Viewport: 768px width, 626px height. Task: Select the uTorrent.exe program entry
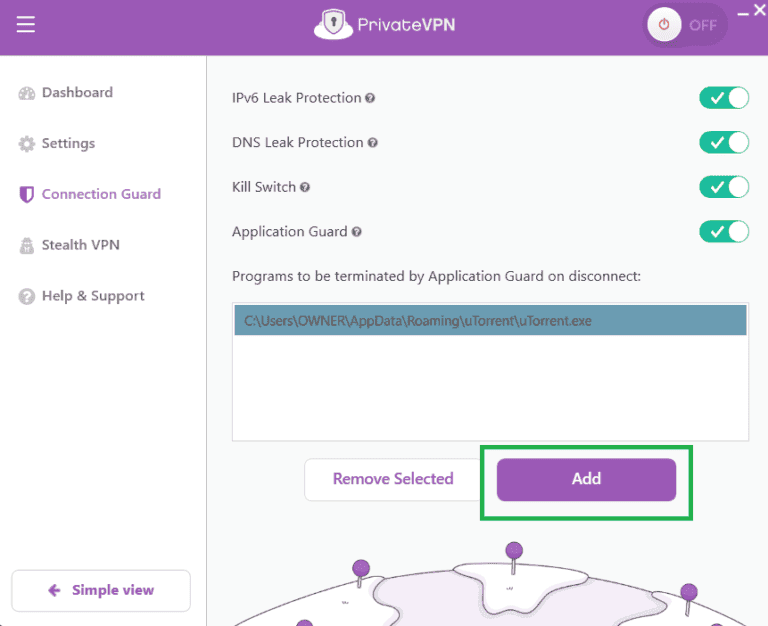[x=490, y=321]
